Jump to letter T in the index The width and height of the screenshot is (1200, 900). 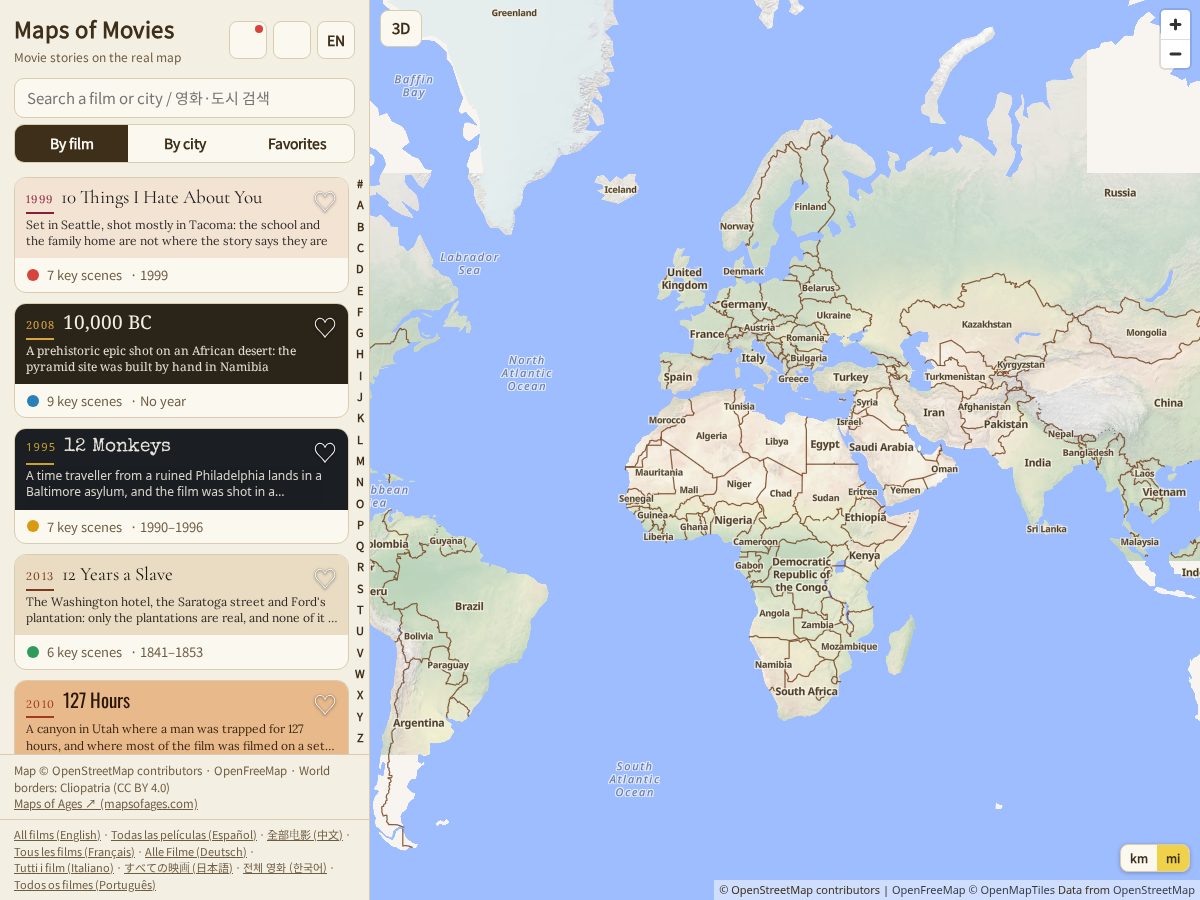(360, 610)
